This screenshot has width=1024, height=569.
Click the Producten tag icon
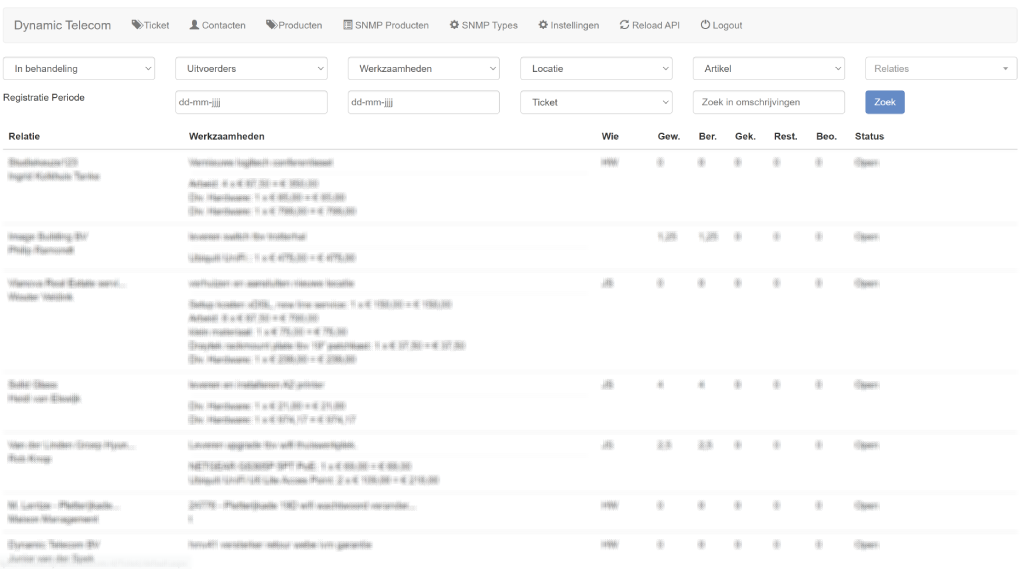(x=271, y=25)
